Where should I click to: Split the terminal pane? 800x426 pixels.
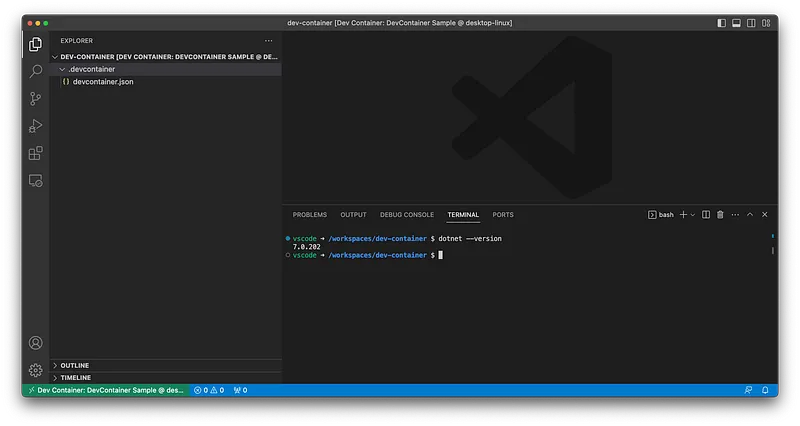706,214
